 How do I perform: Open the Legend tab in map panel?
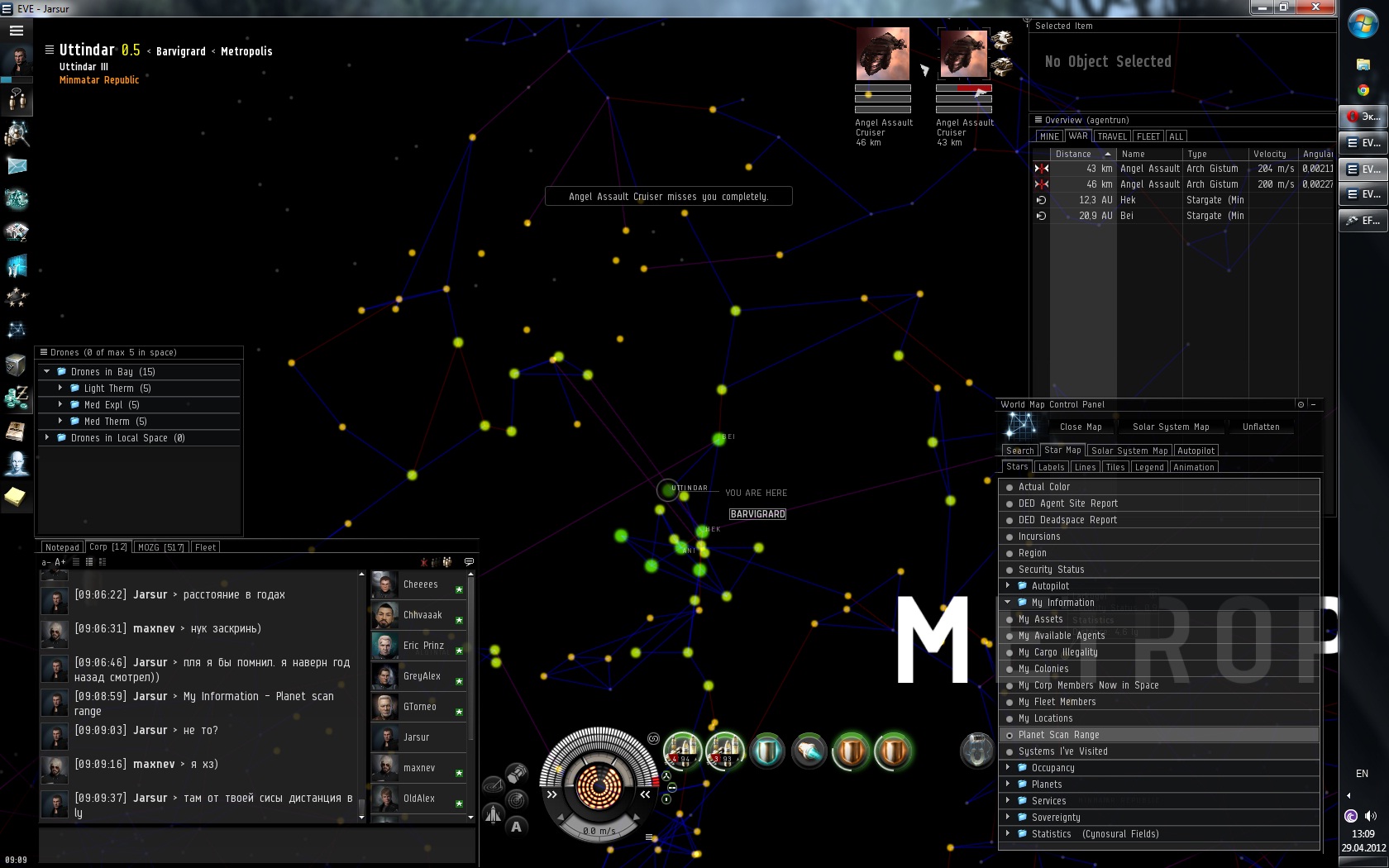1149,467
